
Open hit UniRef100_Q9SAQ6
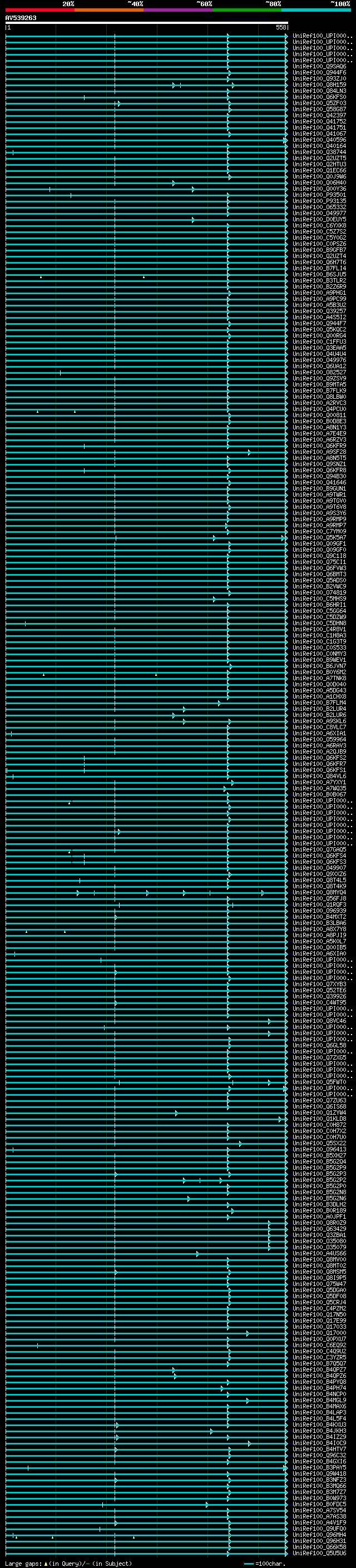319,67
